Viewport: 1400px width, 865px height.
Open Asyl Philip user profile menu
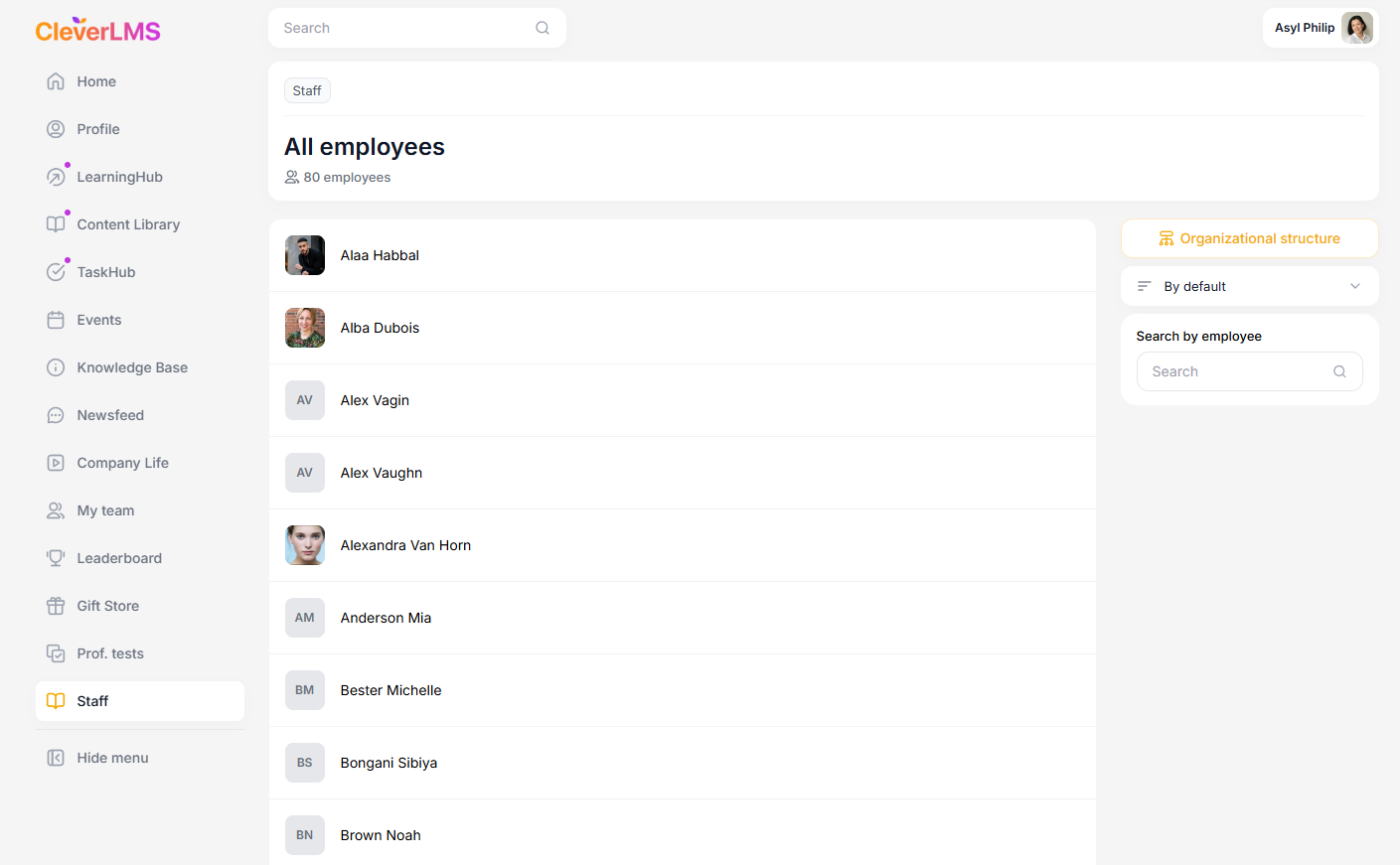tap(1321, 28)
